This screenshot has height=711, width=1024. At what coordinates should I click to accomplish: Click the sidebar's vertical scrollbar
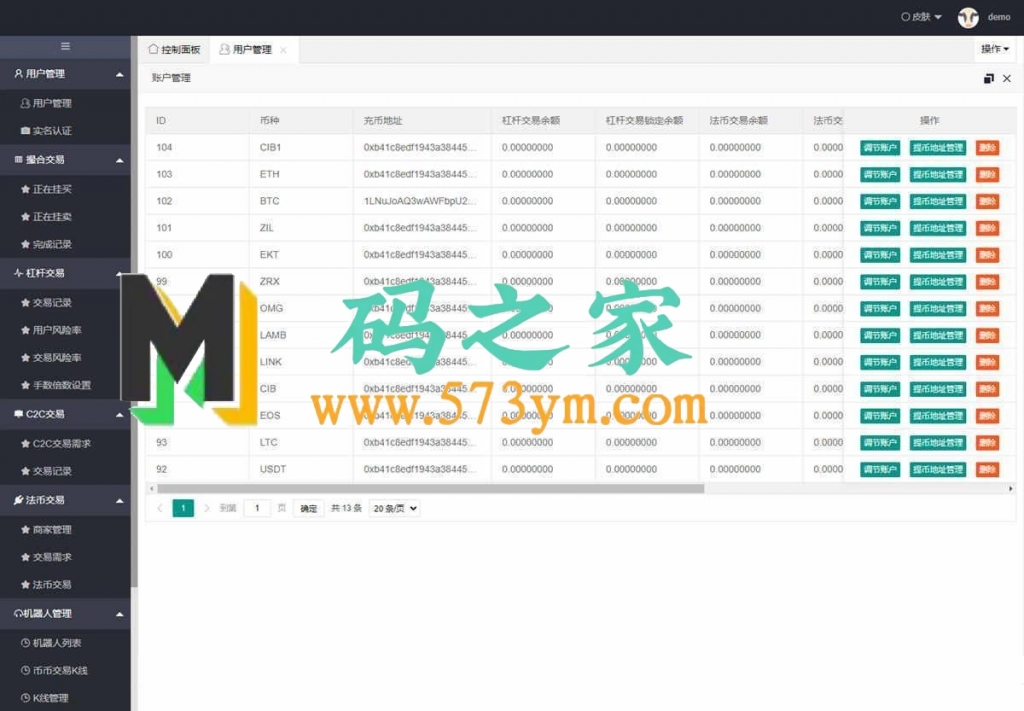(134, 313)
